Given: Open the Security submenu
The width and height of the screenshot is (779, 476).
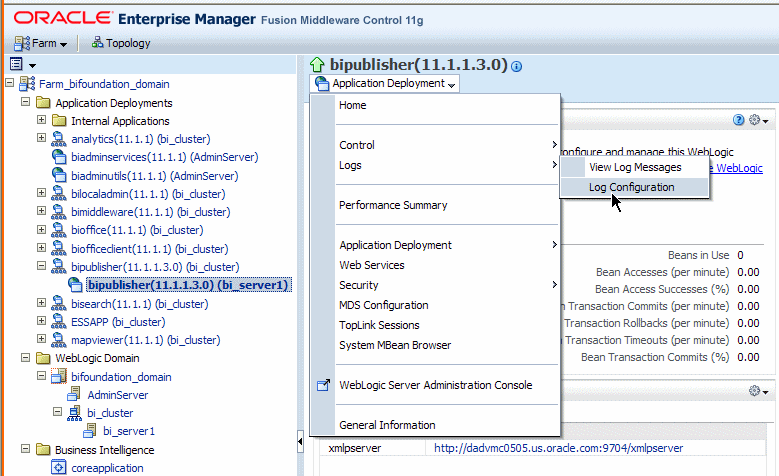Looking at the screenshot, I should (447, 285).
